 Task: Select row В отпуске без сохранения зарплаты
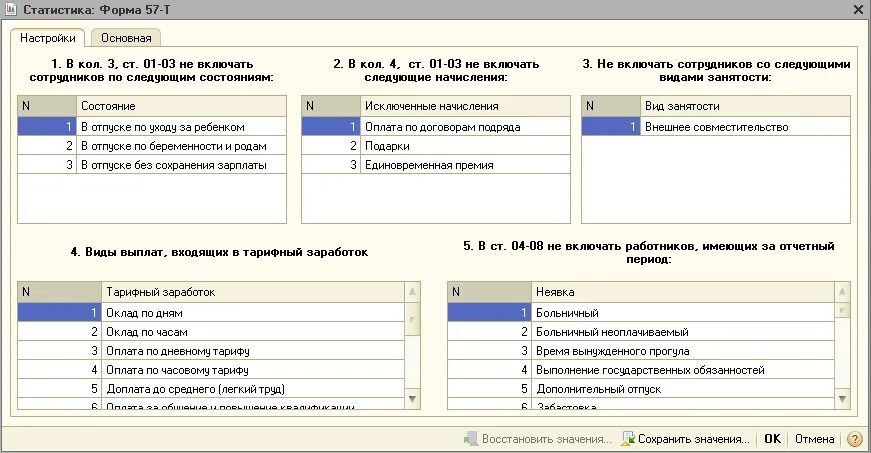point(152,164)
